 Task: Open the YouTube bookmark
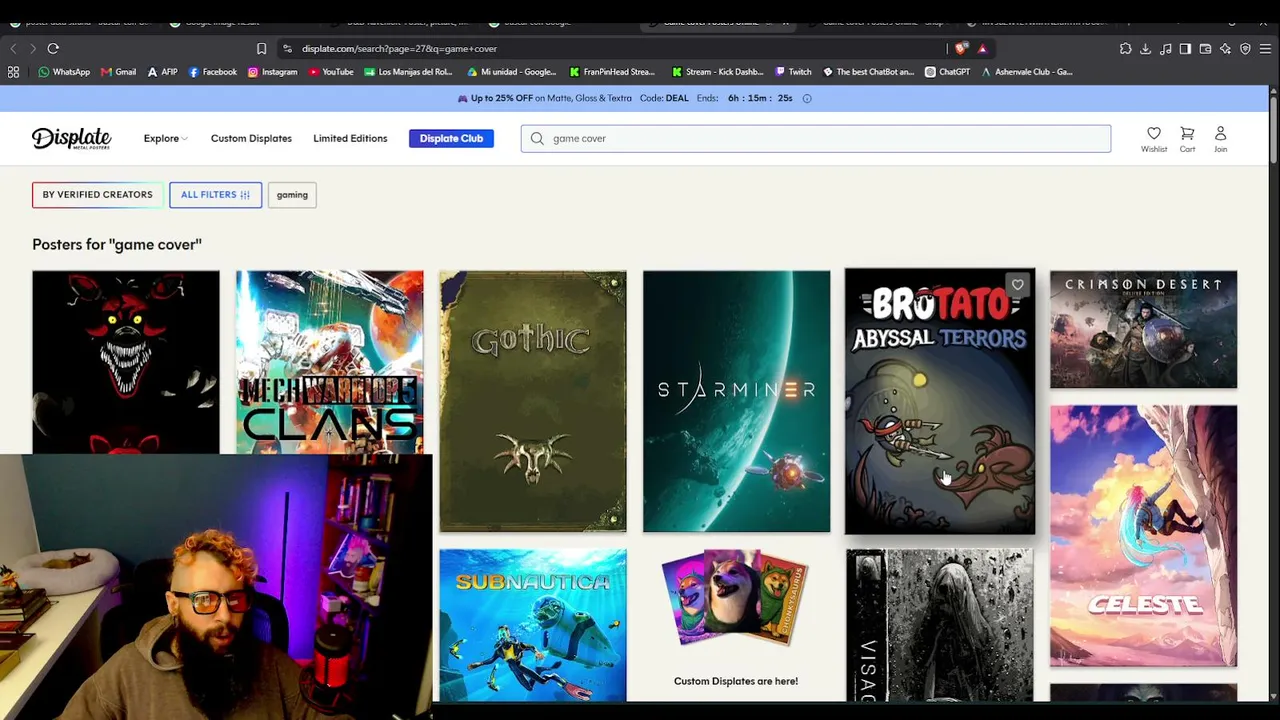click(x=331, y=72)
